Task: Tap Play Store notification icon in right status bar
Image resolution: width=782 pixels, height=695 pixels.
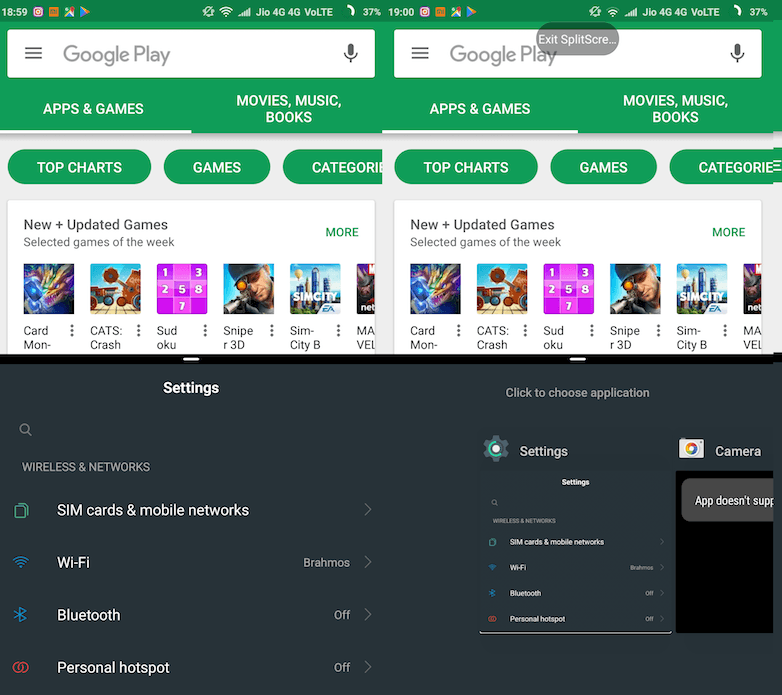Action: 471,12
